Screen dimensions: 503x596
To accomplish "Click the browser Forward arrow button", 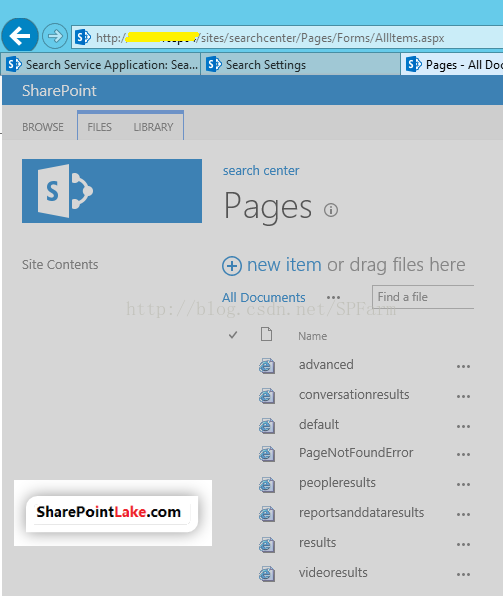I will [55, 36].
